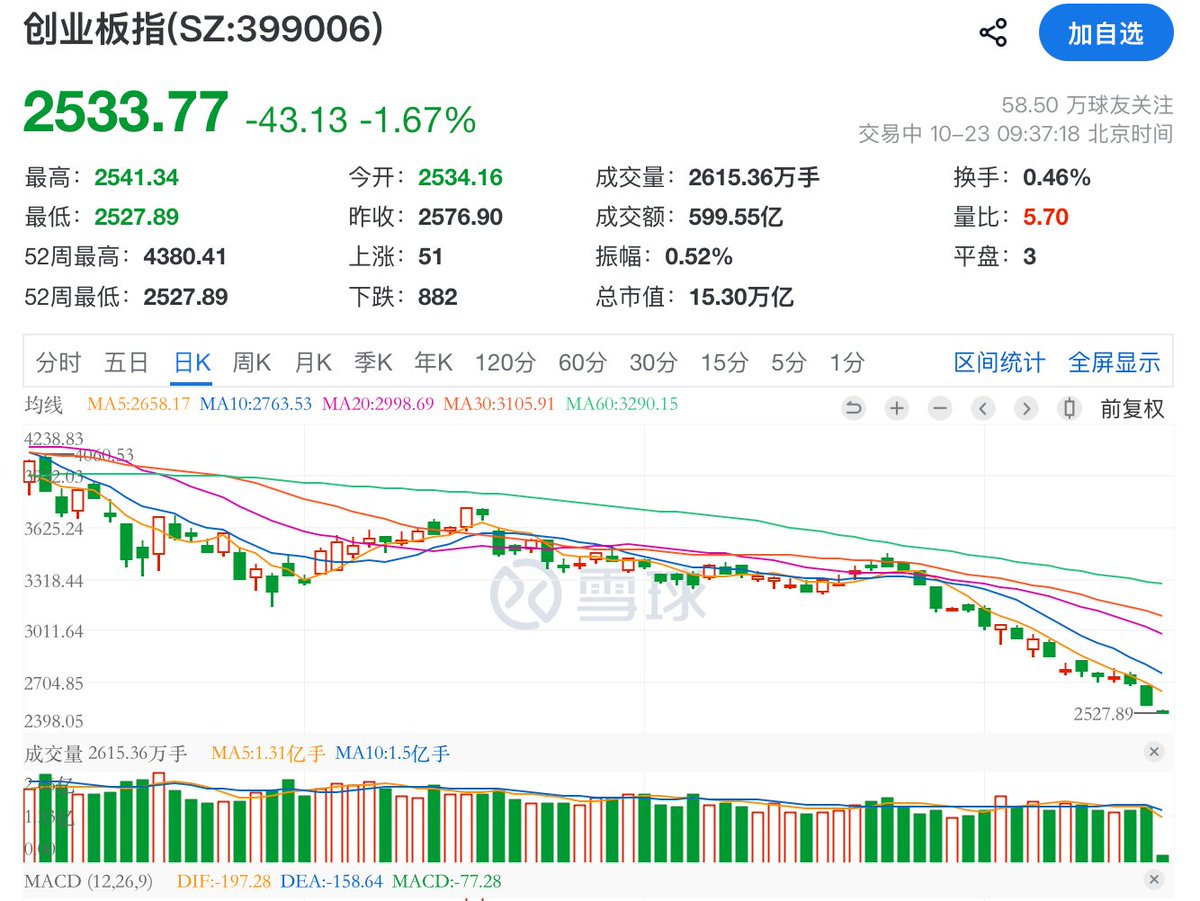Click the 2527.89 low price marker on chart
This screenshot has width=1200, height=901.
(1103, 713)
